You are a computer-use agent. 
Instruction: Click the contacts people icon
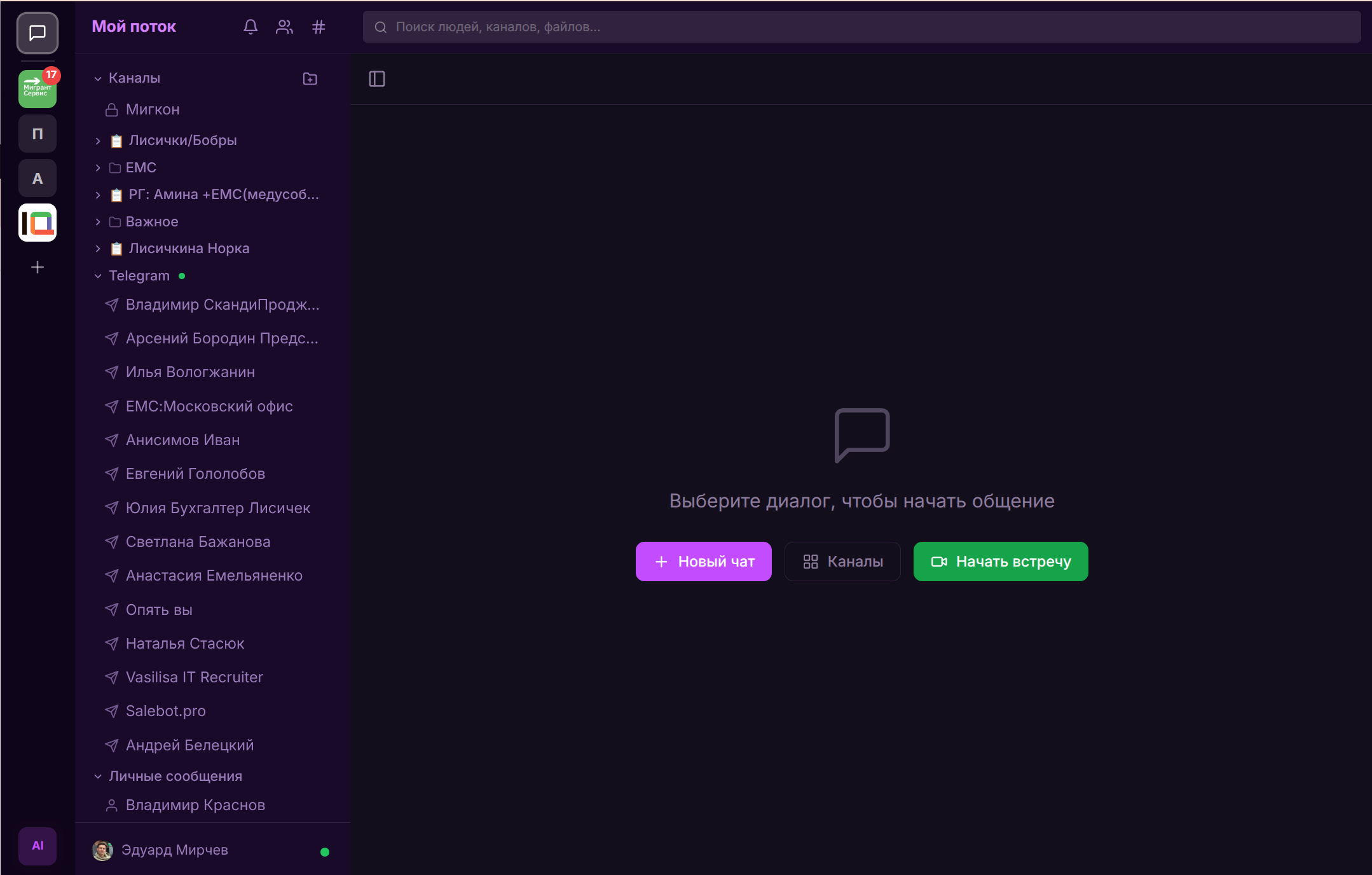pos(284,27)
